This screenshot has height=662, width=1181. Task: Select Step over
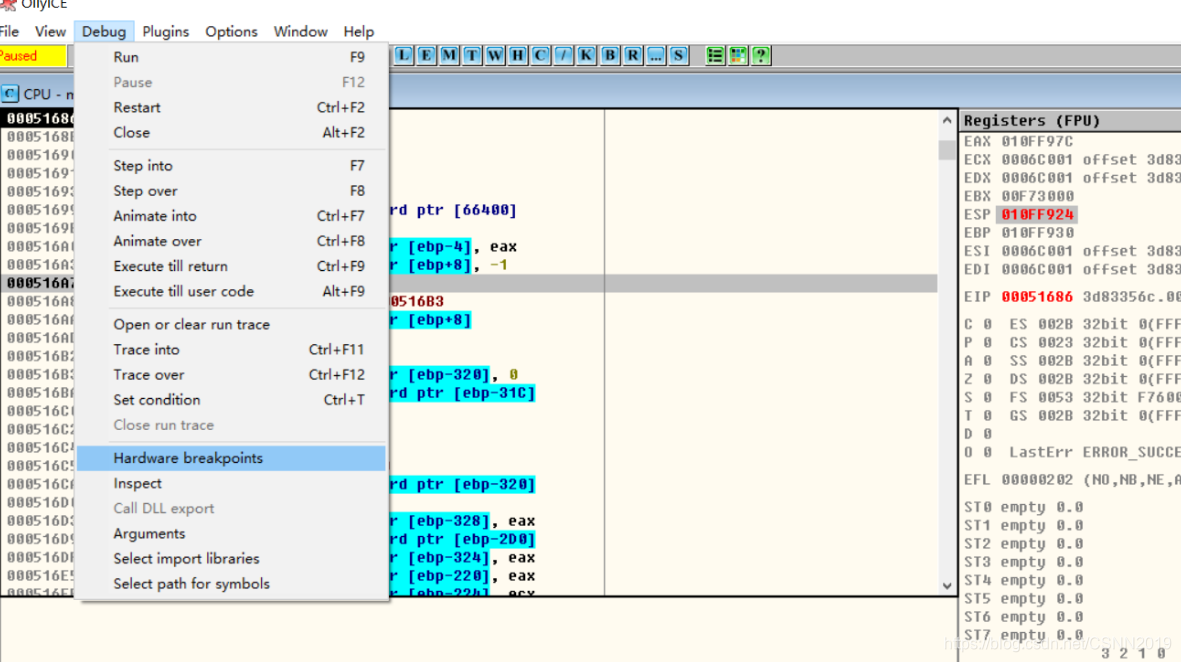[231, 191]
